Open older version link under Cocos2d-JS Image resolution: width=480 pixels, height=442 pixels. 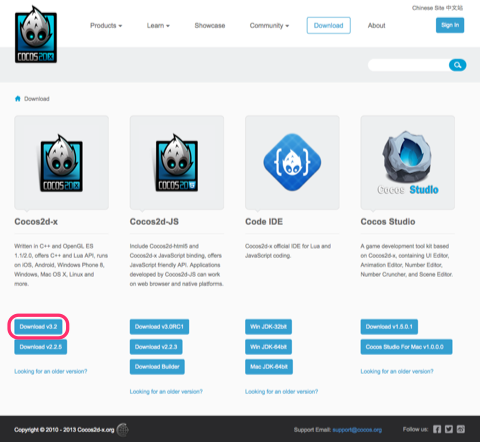166,392
